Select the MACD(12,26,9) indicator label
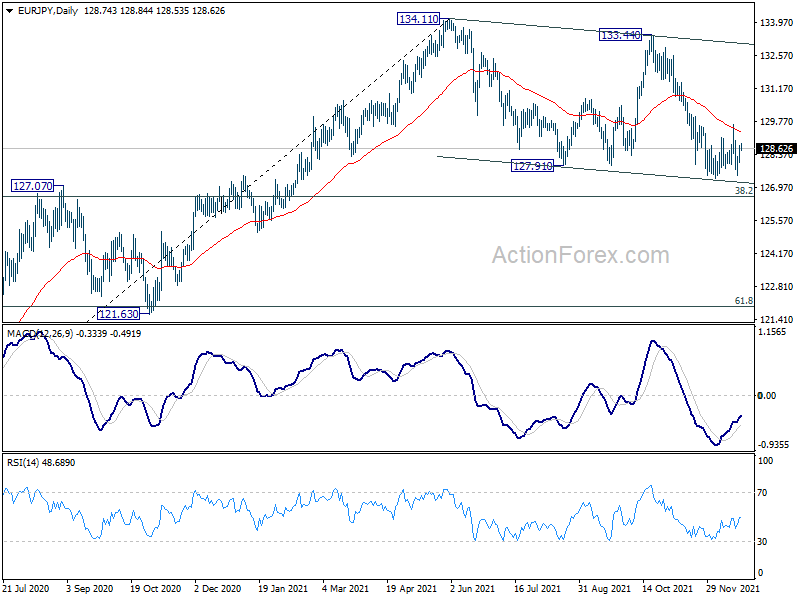The height and width of the screenshot is (600, 800). (x=40, y=334)
